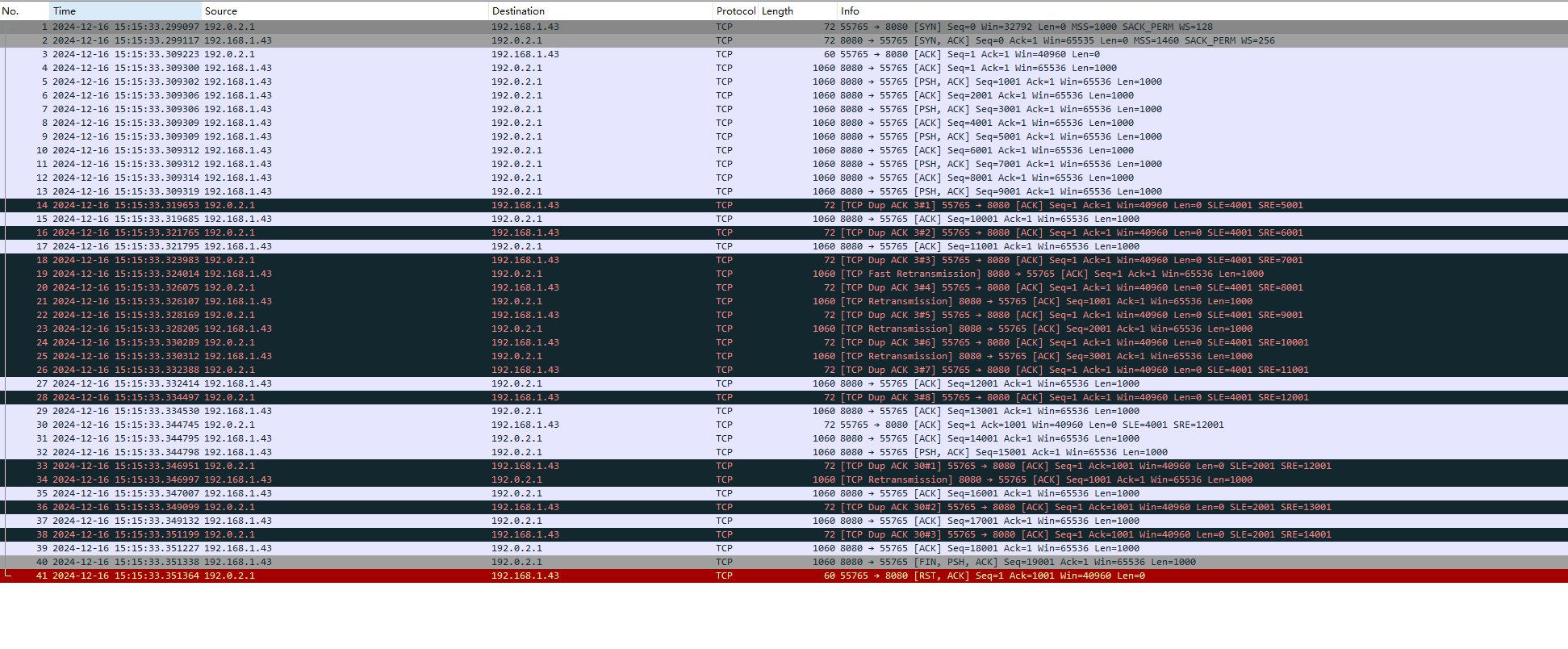Image resolution: width=1568 pixels, height=649 pixels.
Task: Select the TCP Dup ACK 3#1 packet
Action: [784, 205]
